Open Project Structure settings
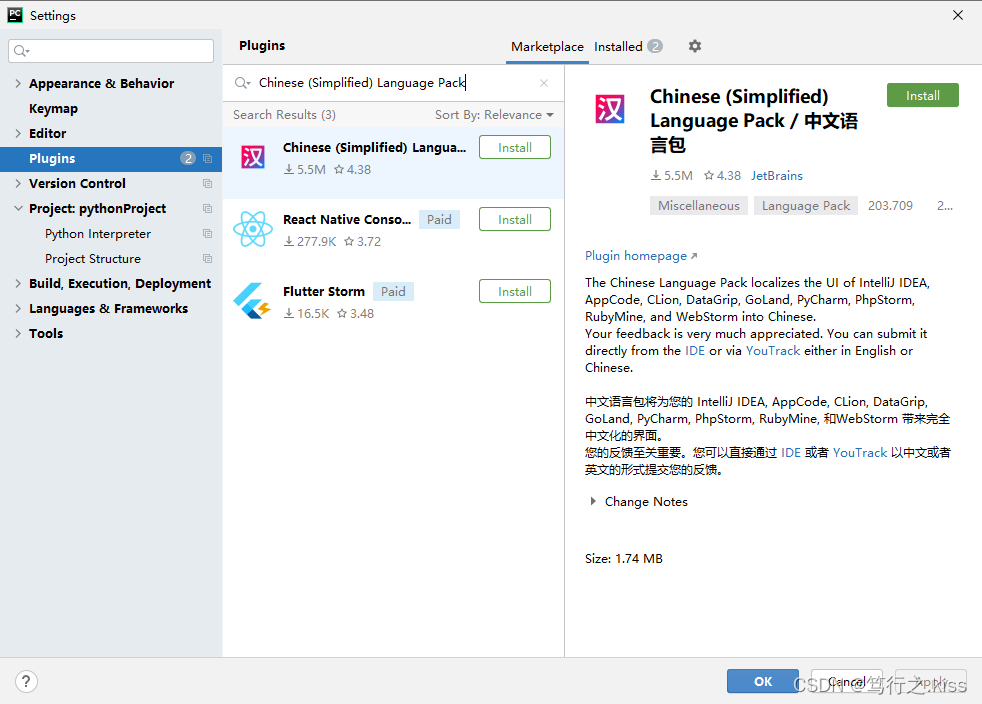982x704 pixels. click(93, 259)
